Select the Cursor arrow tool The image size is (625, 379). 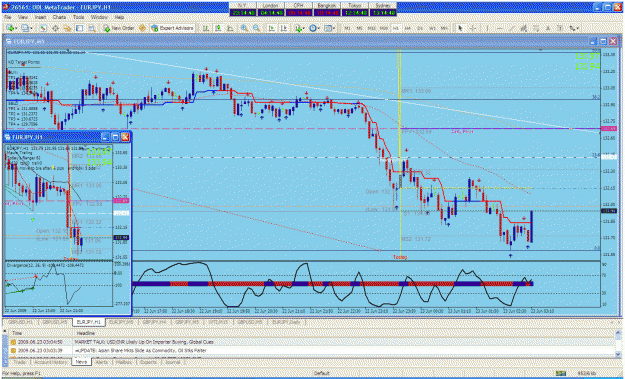(460, 28)
